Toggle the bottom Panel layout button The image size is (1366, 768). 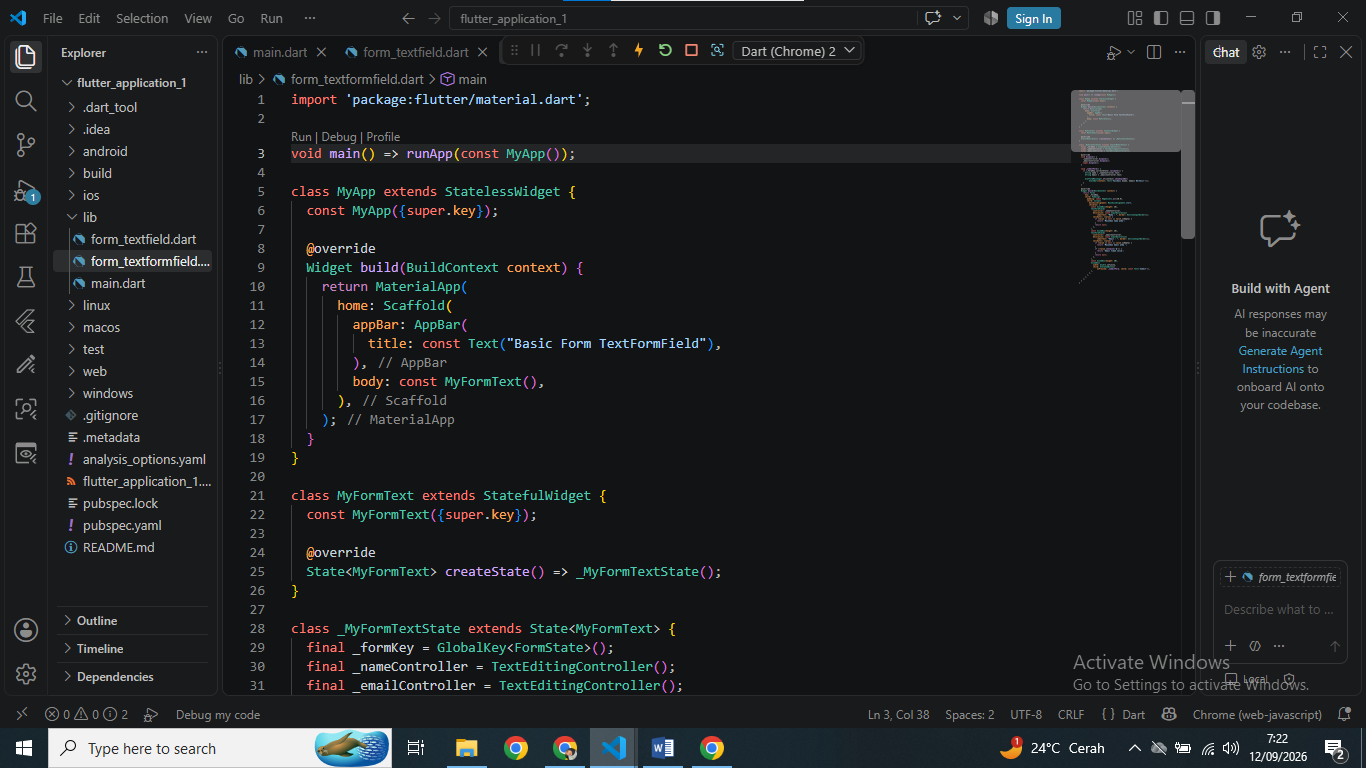(x=1187, y=18)
